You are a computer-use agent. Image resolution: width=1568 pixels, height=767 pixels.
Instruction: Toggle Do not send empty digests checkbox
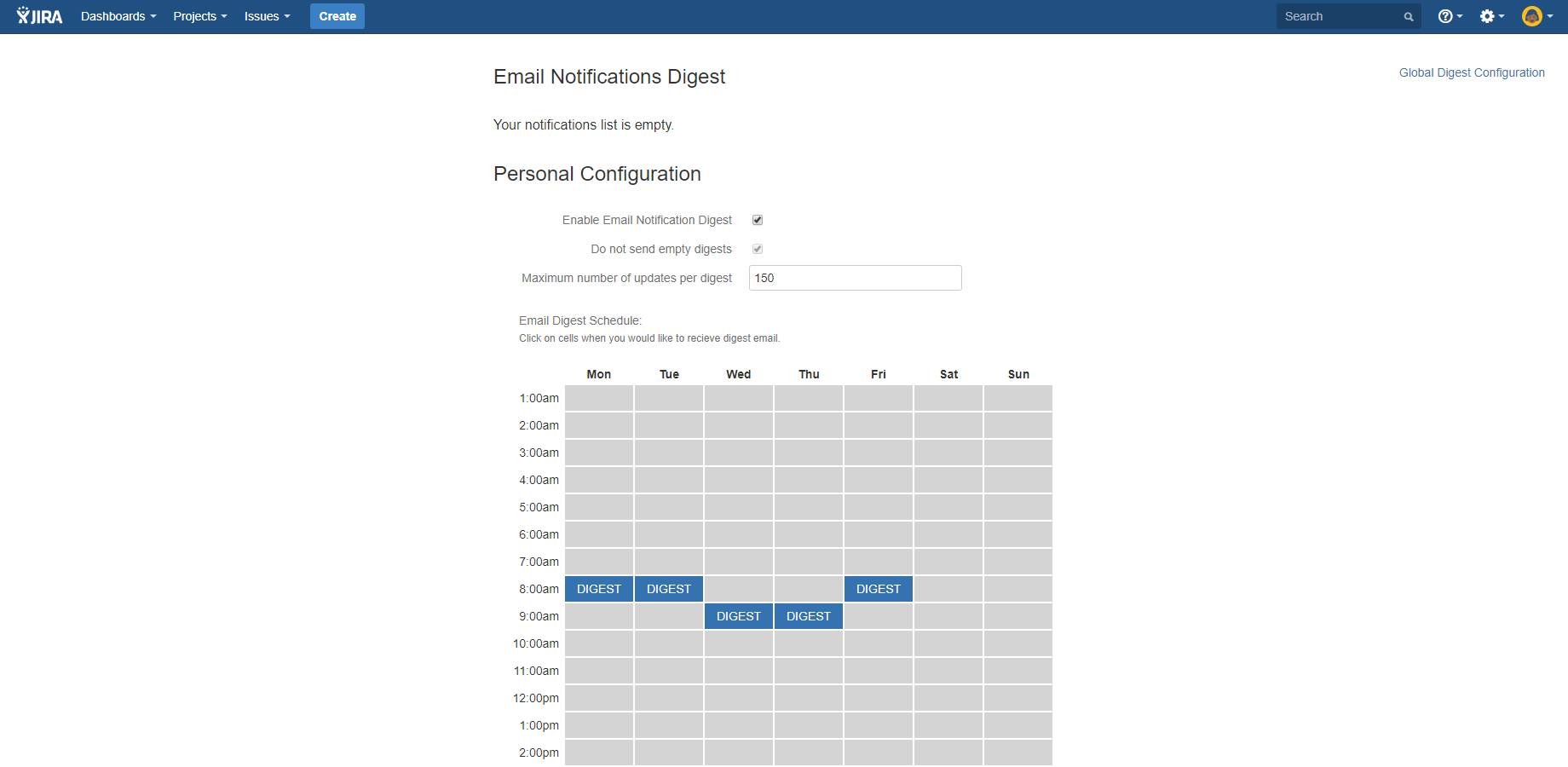(x=758, y=249)
